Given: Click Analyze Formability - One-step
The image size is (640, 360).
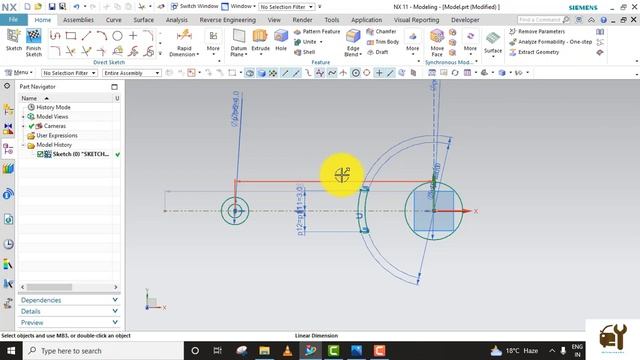Looking at the screenshot, I should coord(551,42).
